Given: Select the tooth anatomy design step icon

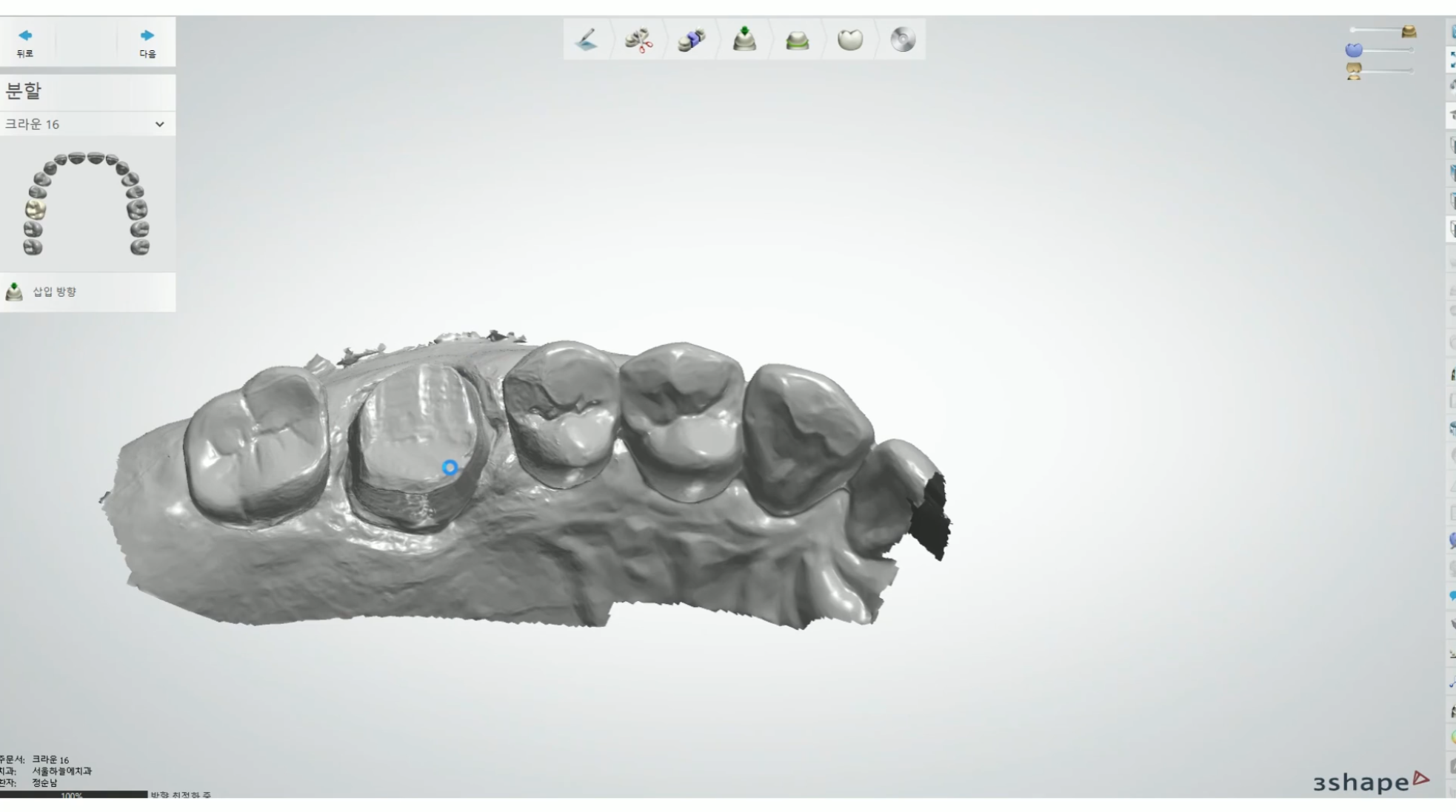Looking at the screenshot, I should point(849,39).
